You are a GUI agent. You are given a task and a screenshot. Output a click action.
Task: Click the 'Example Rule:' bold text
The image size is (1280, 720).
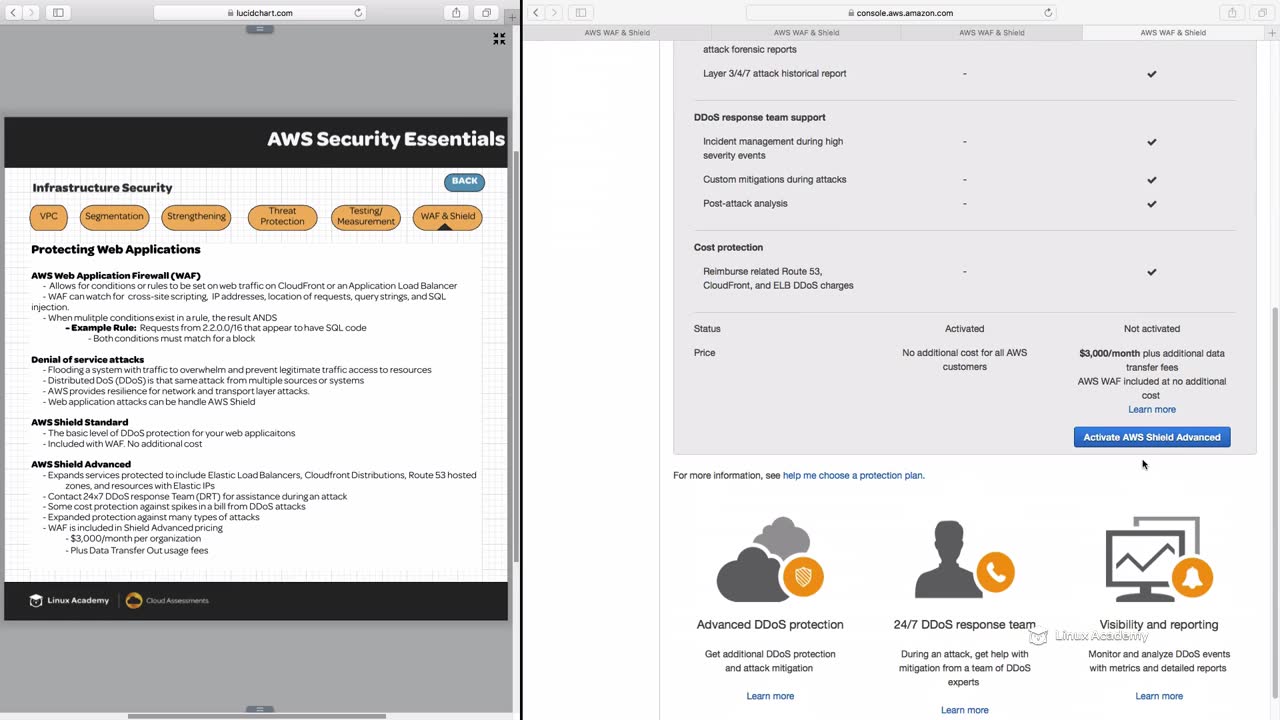tap(104, 328)
